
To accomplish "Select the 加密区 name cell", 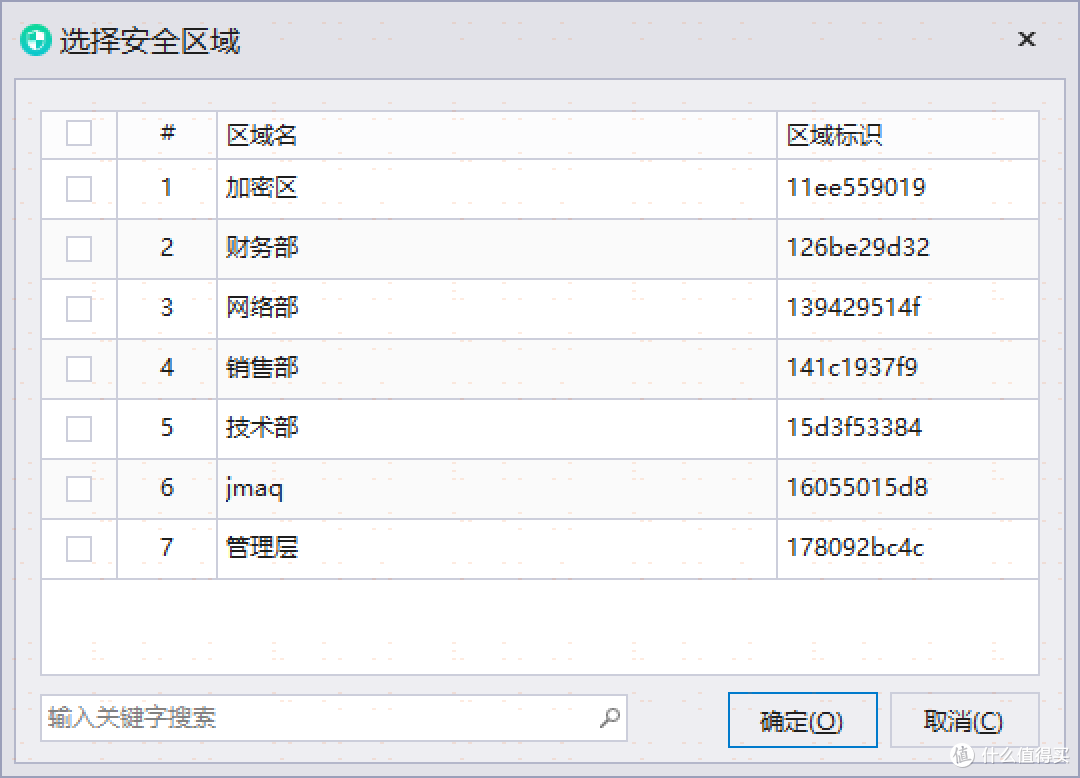I will tap(497, 189).
